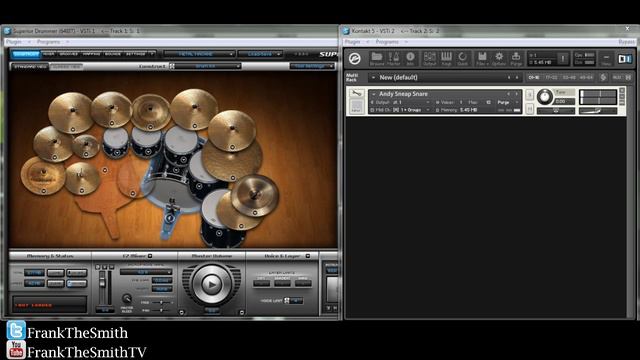Toggle Solo on Andy Sneap Snare instrument
Viewport: 640px width, 360px height.
(529, 94)
